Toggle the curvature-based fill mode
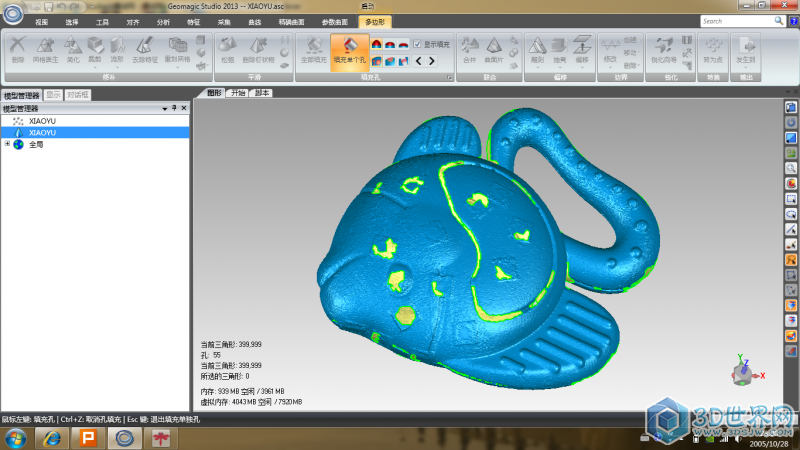800x450 pixels. pos(376,44)
